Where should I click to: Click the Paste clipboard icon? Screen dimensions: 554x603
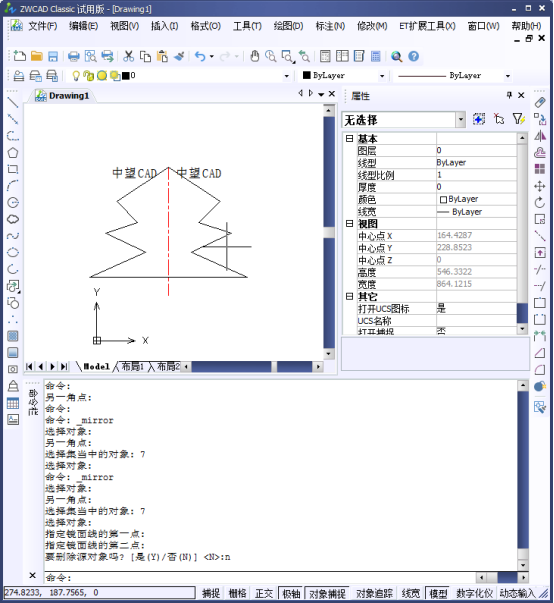[x=162, y=56]
